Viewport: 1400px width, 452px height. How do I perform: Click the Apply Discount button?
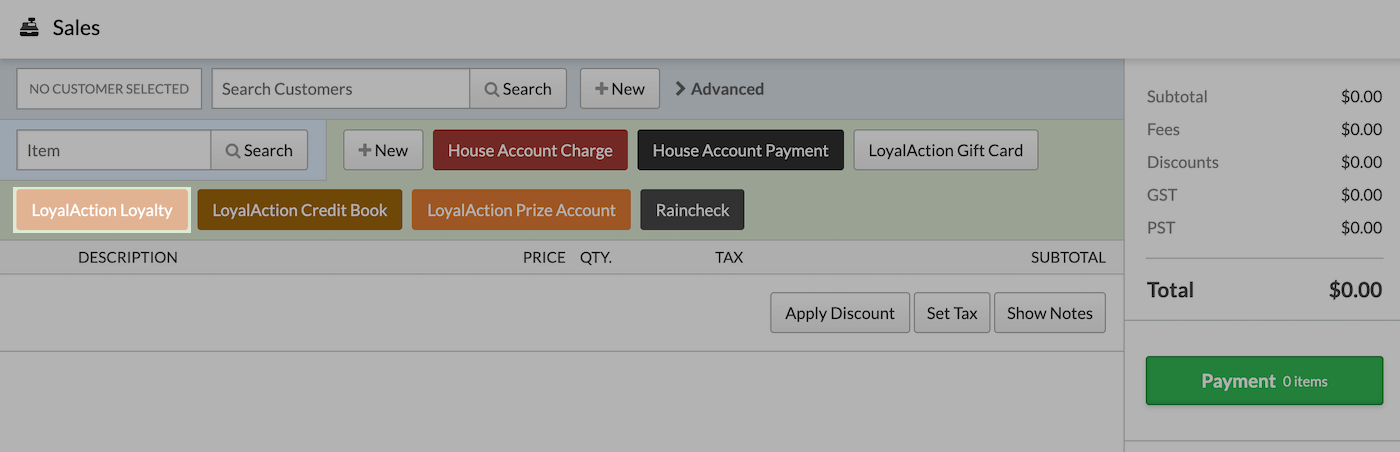point(840,313)
